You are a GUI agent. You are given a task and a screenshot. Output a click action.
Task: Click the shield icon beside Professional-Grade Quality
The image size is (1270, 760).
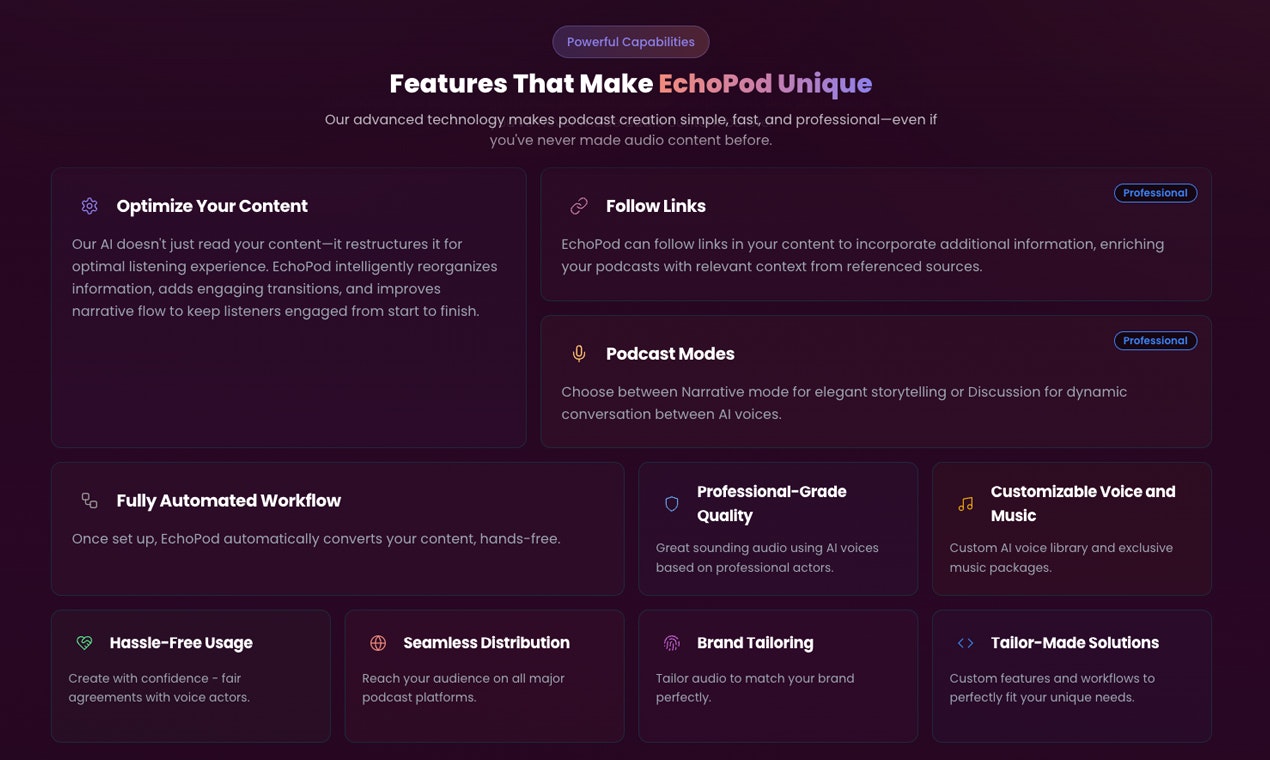[672, 504]
